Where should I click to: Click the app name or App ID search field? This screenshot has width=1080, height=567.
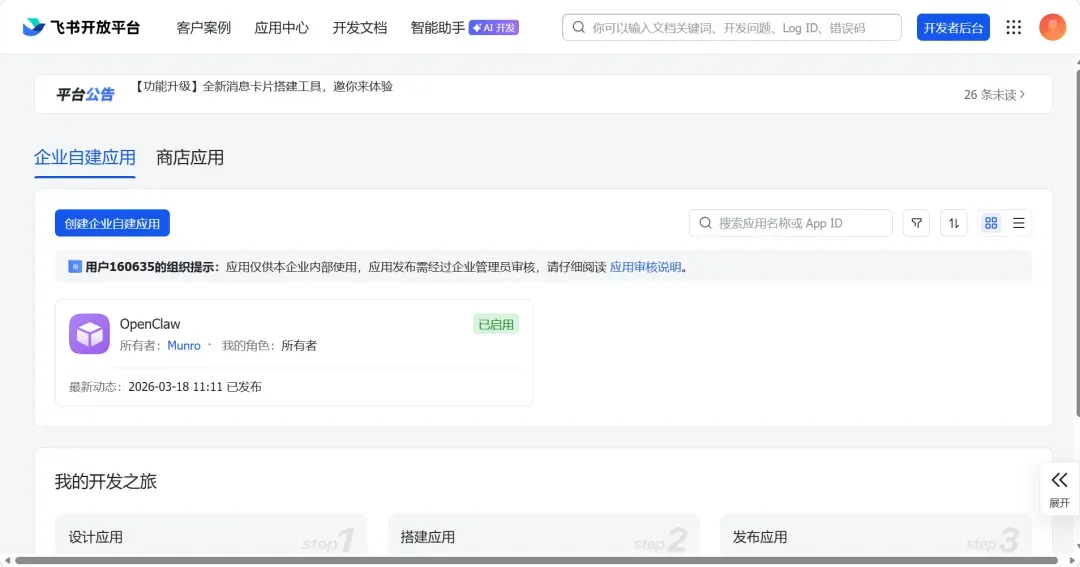(800, 223)
